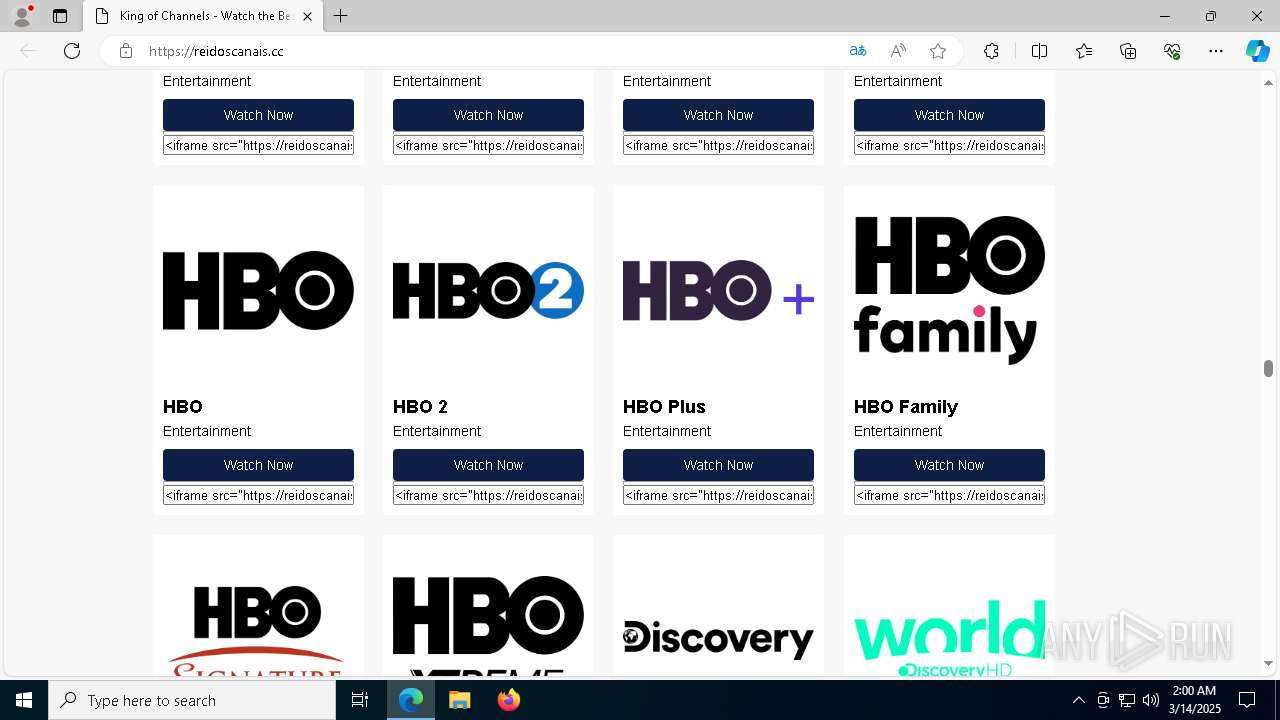Toggle split screen icon
This screenshot has height=720, width=1280.
pos(1039,51)
